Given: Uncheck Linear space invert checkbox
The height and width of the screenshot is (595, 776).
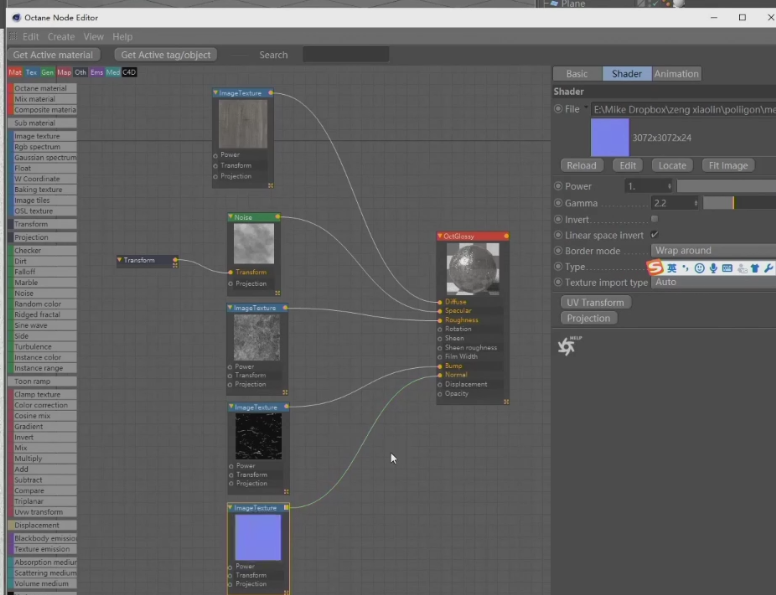Looking at the screenshot, I should [x=654, y=235].
